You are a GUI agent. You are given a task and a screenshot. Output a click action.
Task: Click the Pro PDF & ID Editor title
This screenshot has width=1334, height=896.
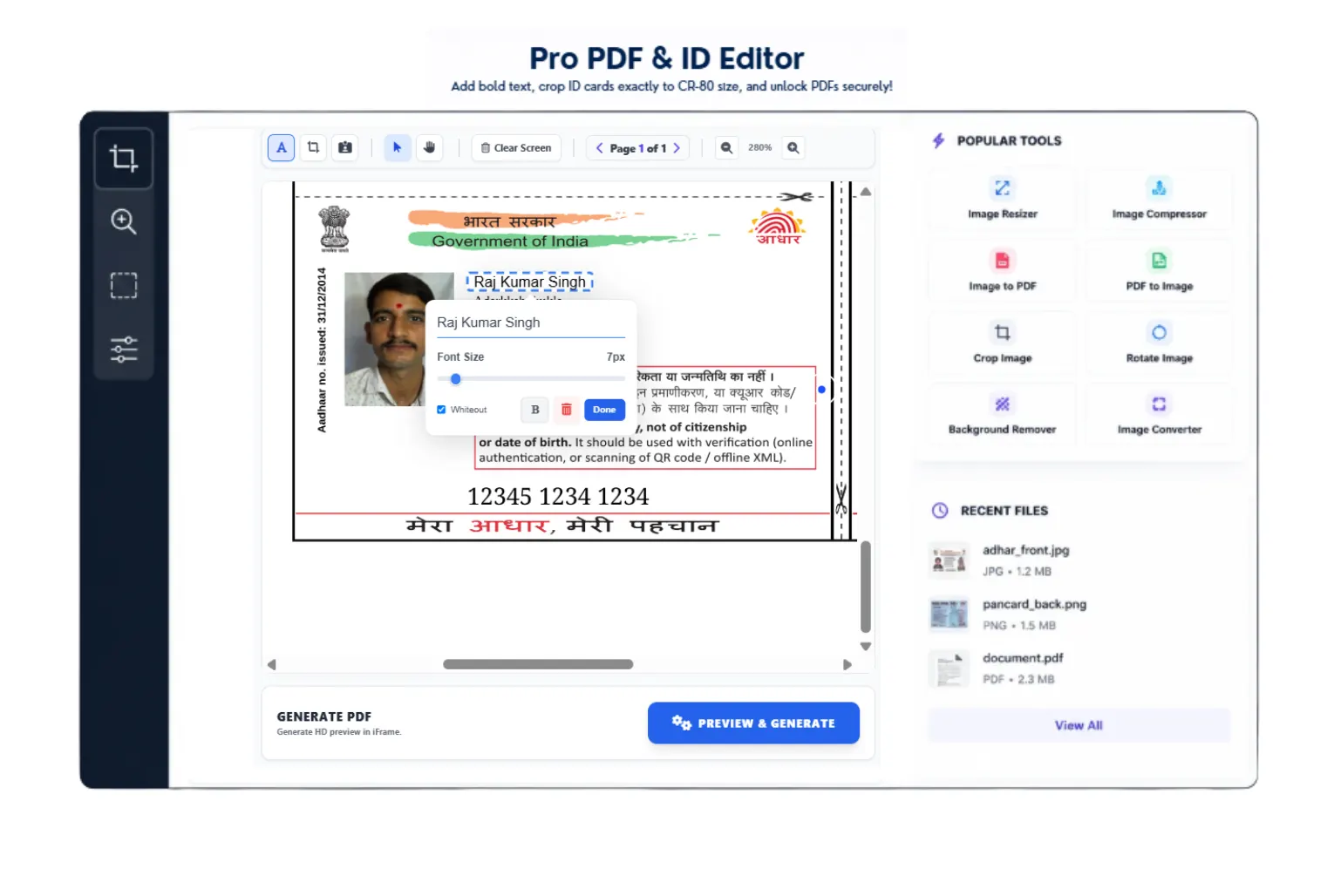click(x=666, y=58)
